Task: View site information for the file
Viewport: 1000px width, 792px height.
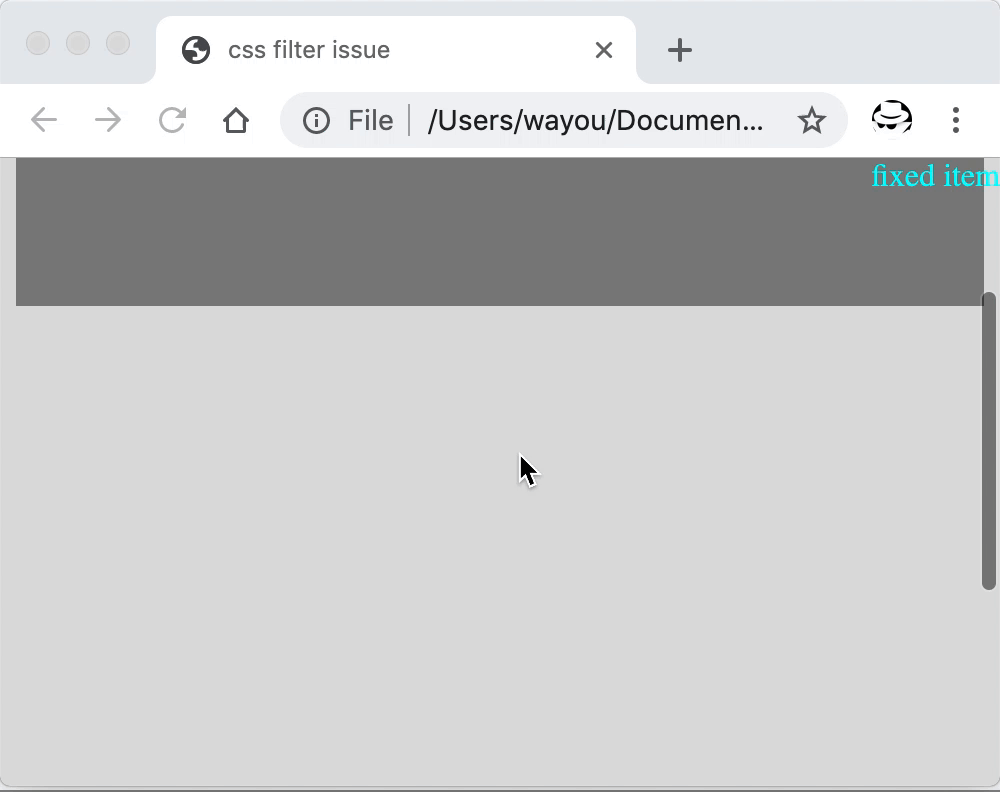Action: tap(316, 120)
